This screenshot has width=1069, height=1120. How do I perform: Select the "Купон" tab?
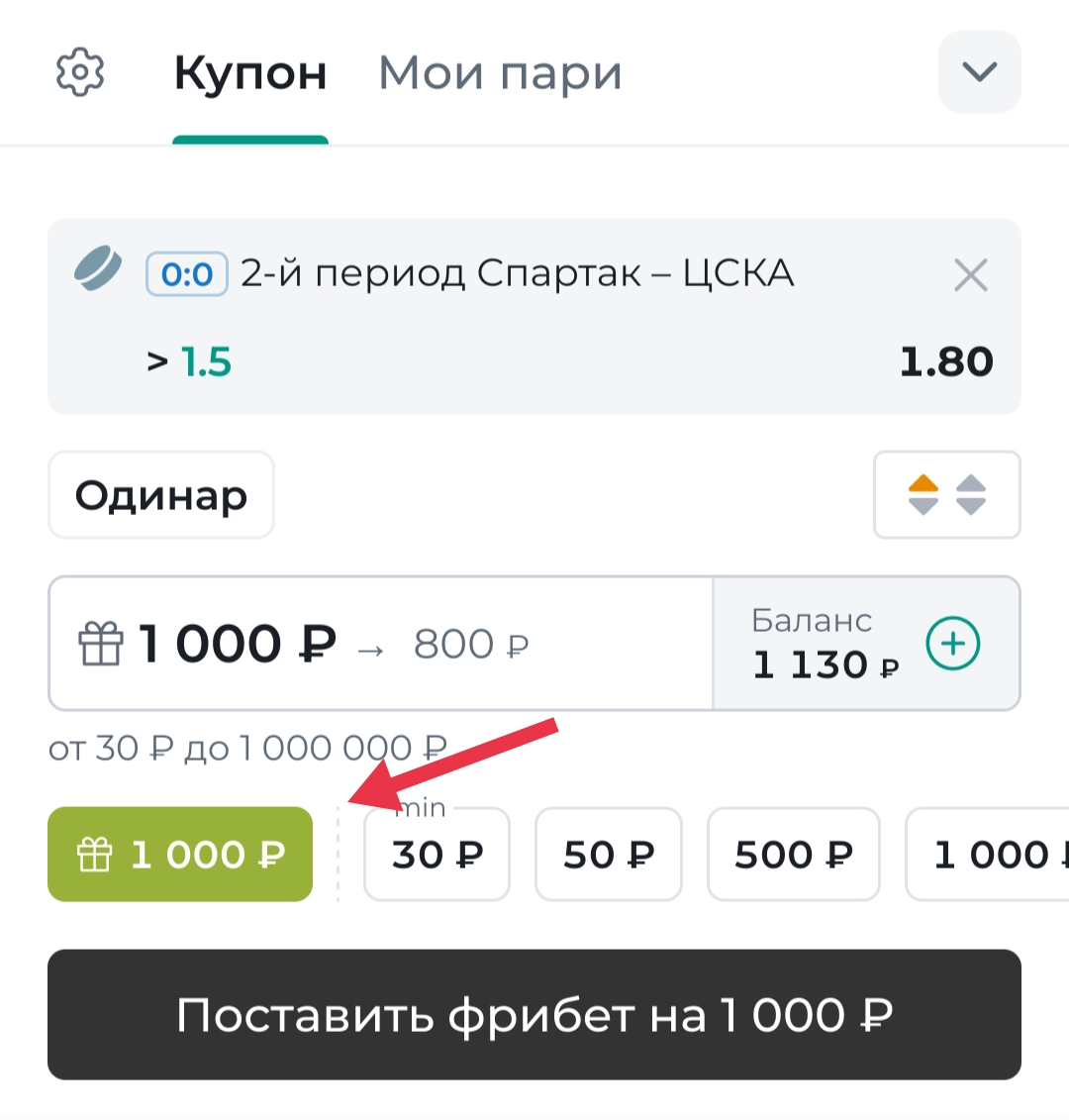pos(251,72)
